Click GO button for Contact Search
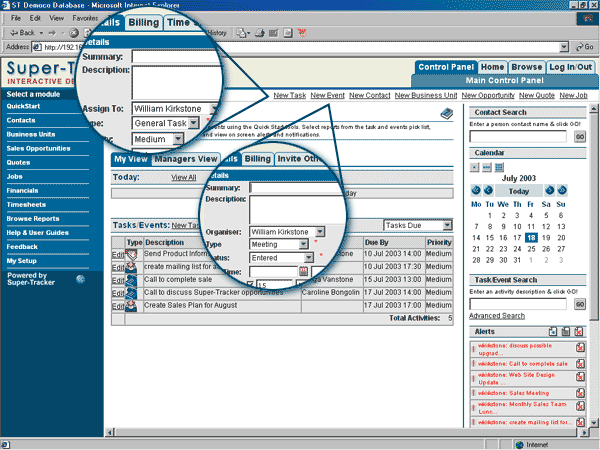This screenshot has width=600, height=450. point(580,137)
